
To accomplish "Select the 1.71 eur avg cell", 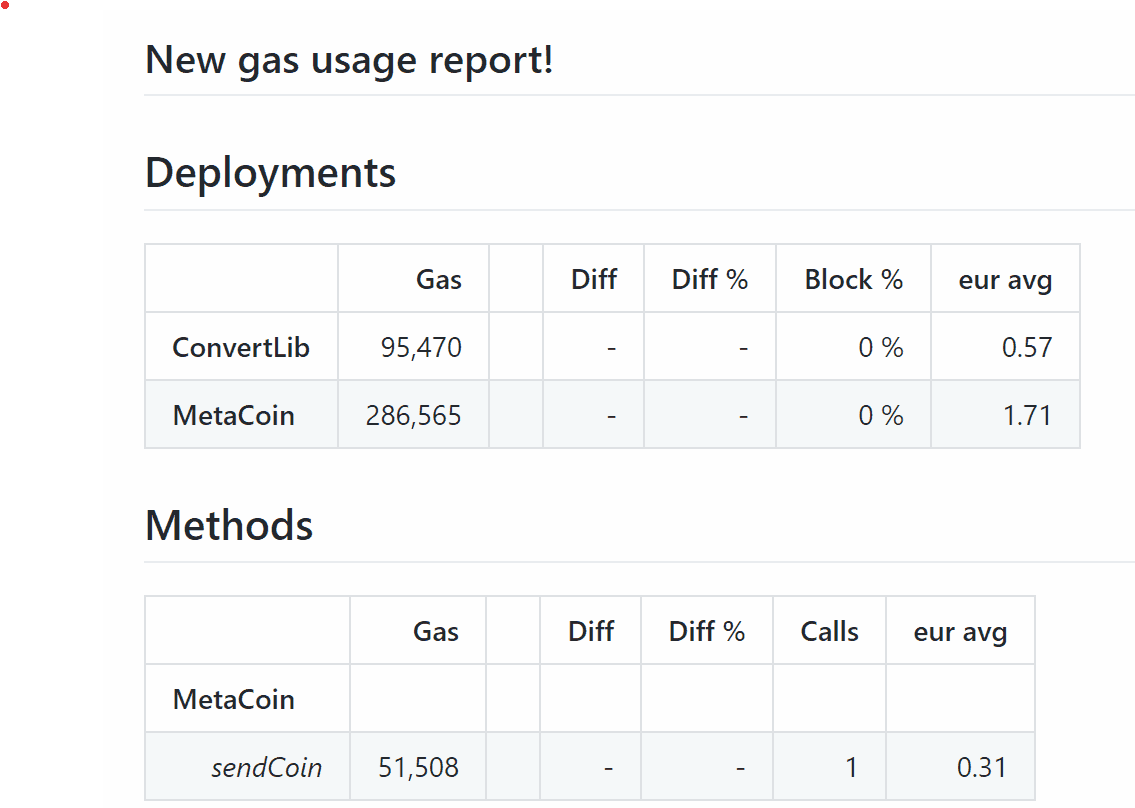I will [1027, 415].
